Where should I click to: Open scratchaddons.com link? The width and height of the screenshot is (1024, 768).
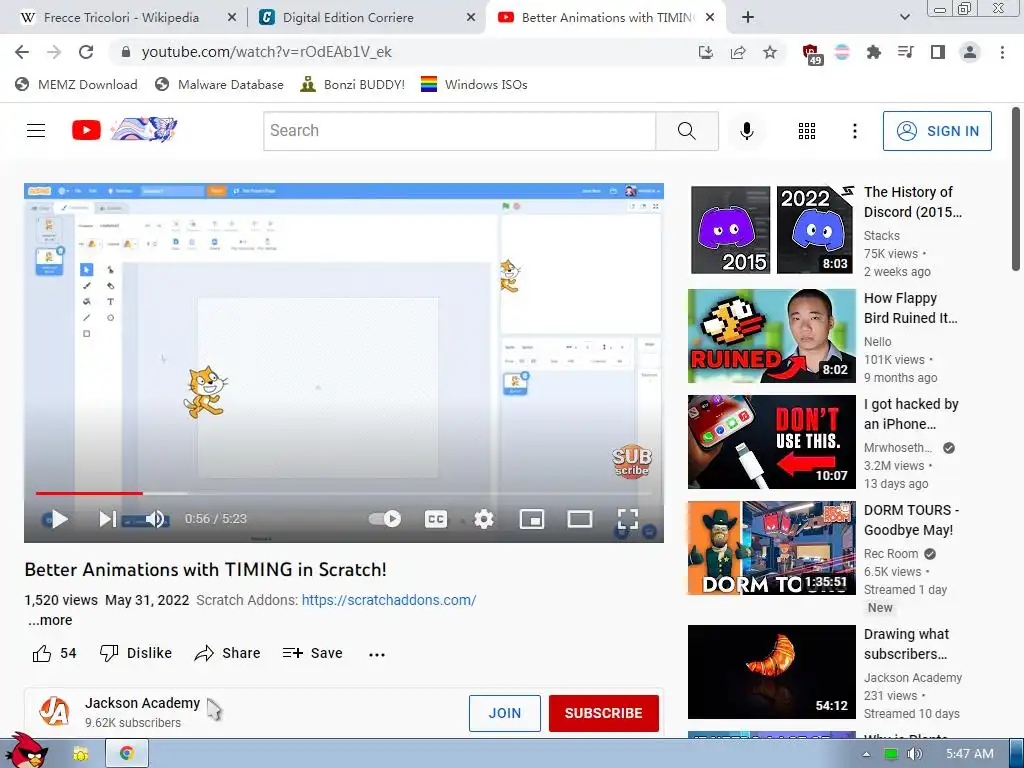(389, 600)
